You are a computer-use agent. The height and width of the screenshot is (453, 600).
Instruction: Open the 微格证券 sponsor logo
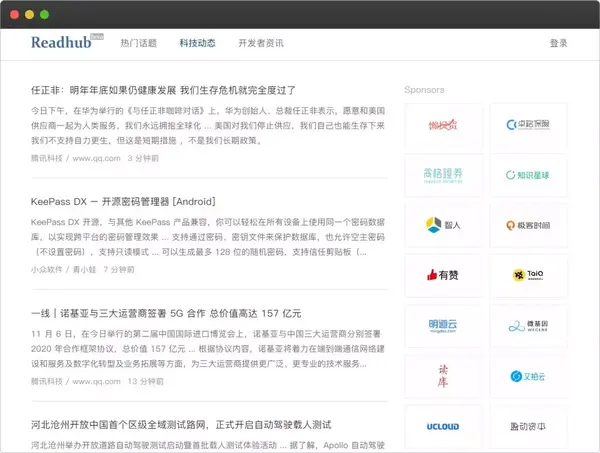(x=443, y=175)
